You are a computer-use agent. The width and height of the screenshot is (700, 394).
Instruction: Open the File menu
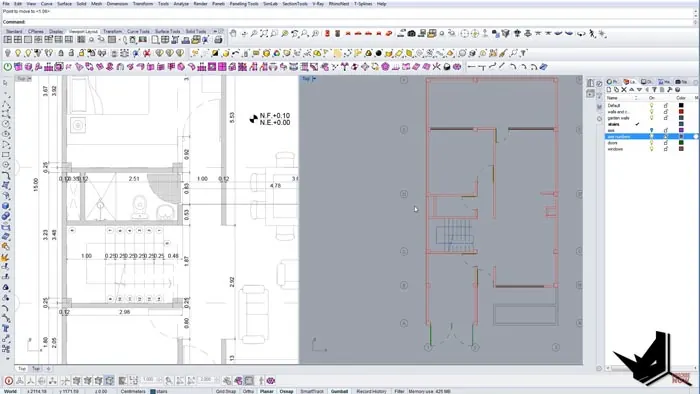[6, 4]
